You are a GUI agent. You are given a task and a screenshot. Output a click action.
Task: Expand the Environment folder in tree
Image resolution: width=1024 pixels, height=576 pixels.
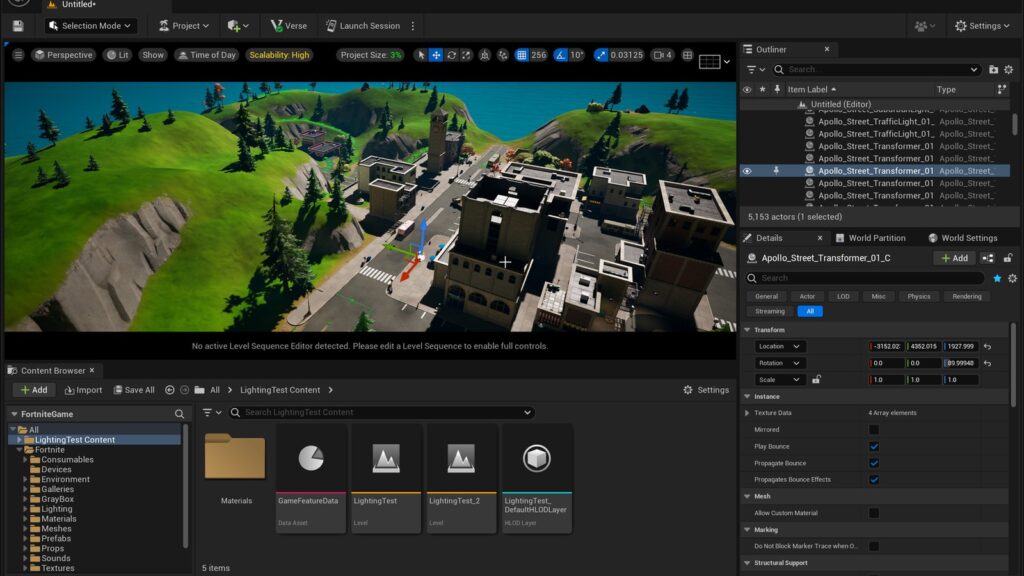click(x=25, y=479)
